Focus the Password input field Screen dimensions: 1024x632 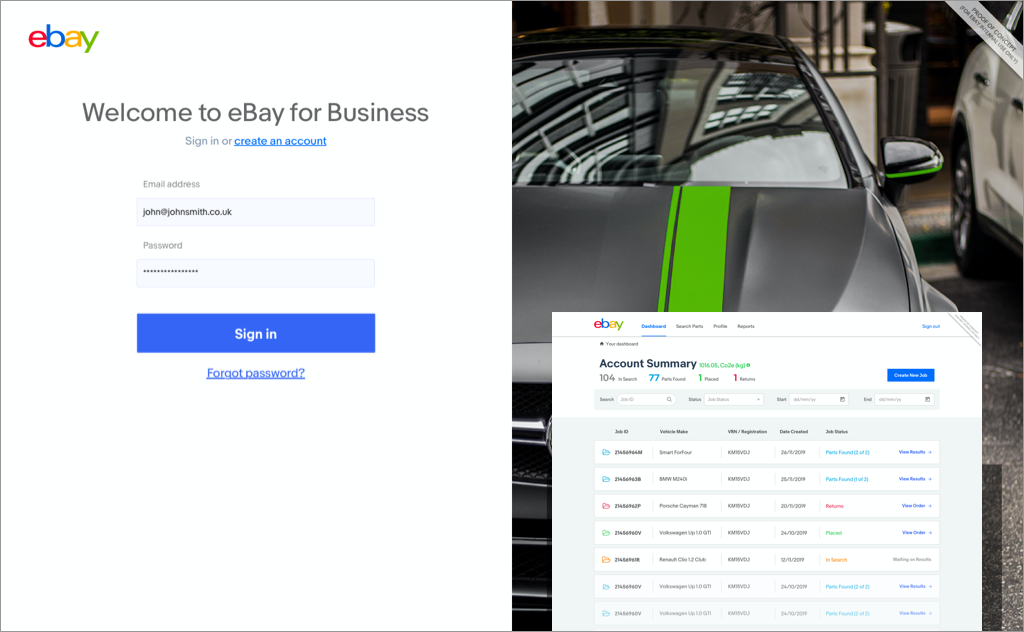tap(256, 273)
